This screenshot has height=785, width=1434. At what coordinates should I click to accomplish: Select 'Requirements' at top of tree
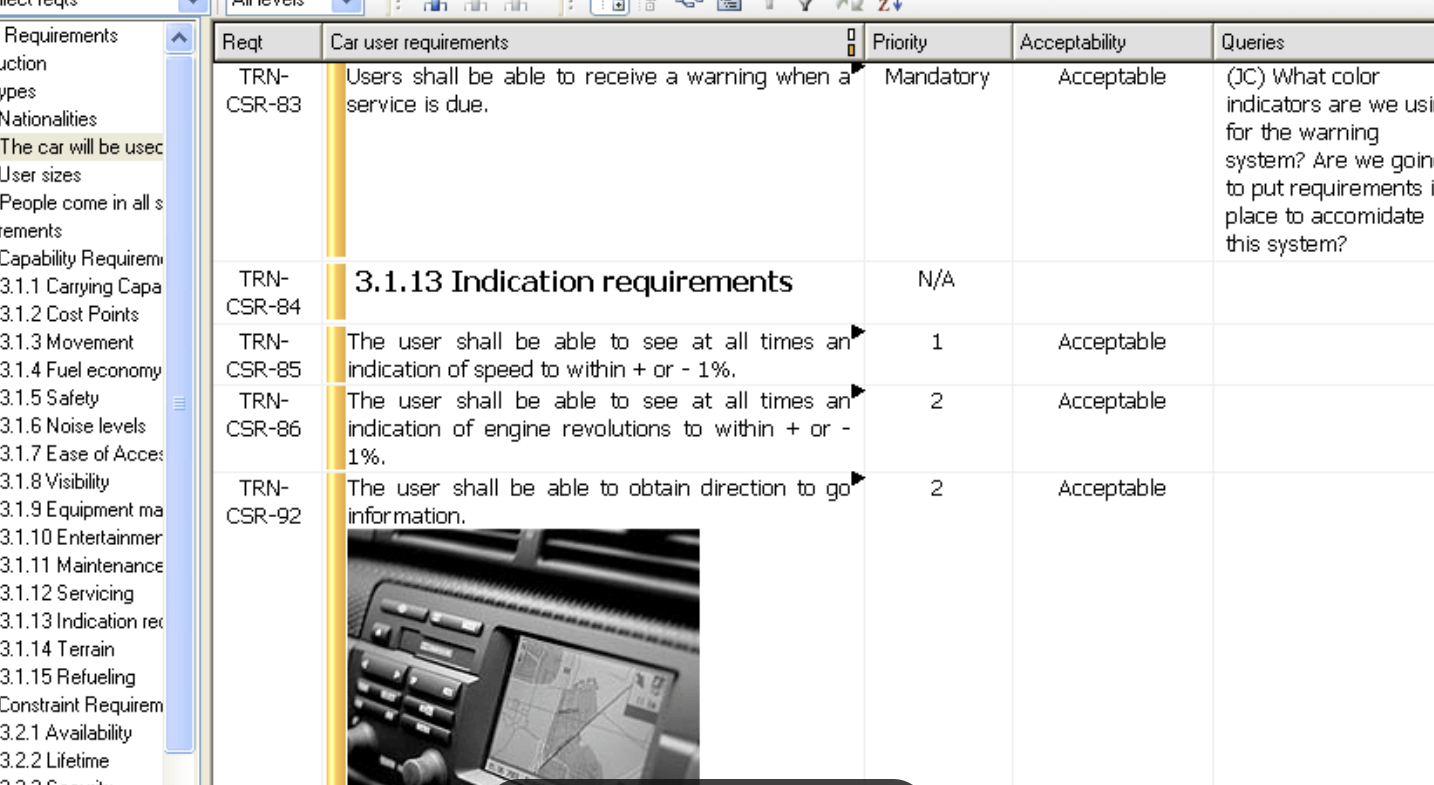coord(59,35)
